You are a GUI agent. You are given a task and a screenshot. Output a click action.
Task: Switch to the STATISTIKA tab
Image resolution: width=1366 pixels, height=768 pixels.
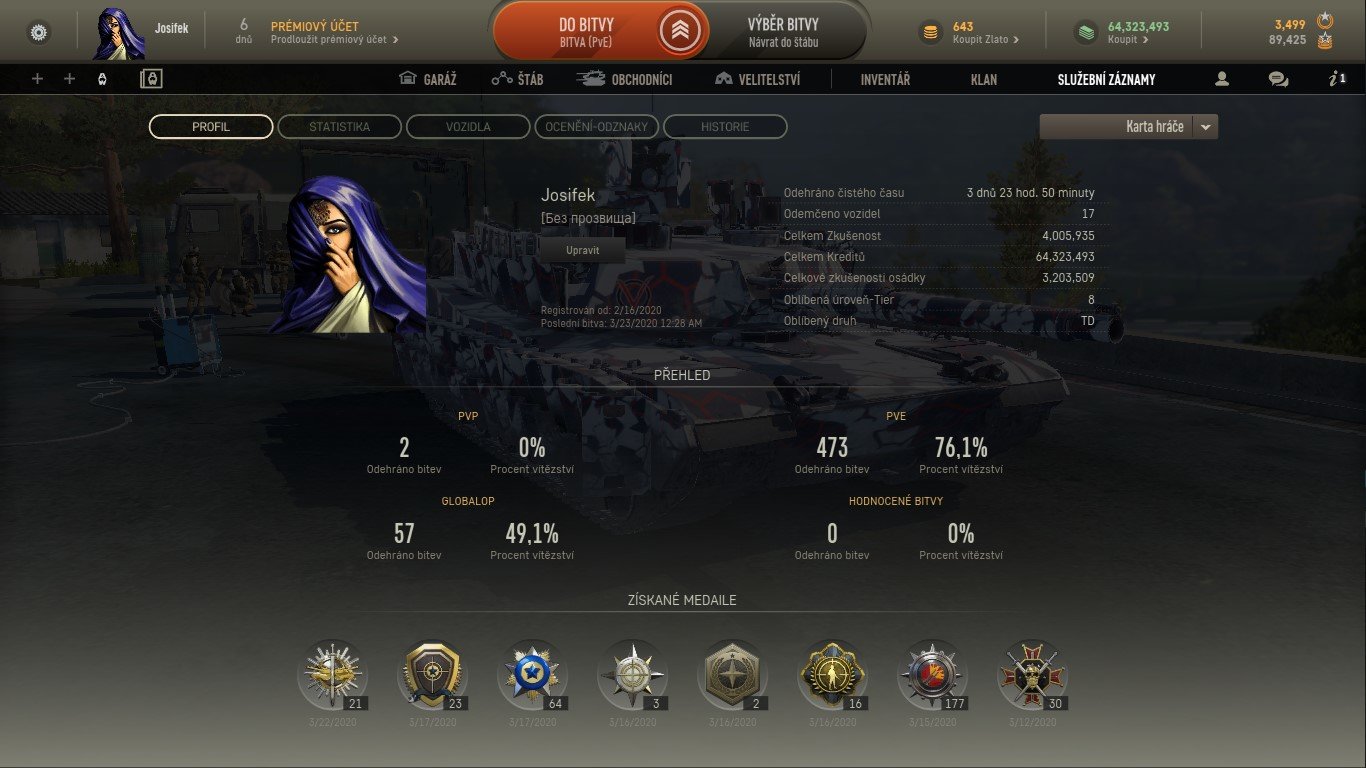(339, 127)
